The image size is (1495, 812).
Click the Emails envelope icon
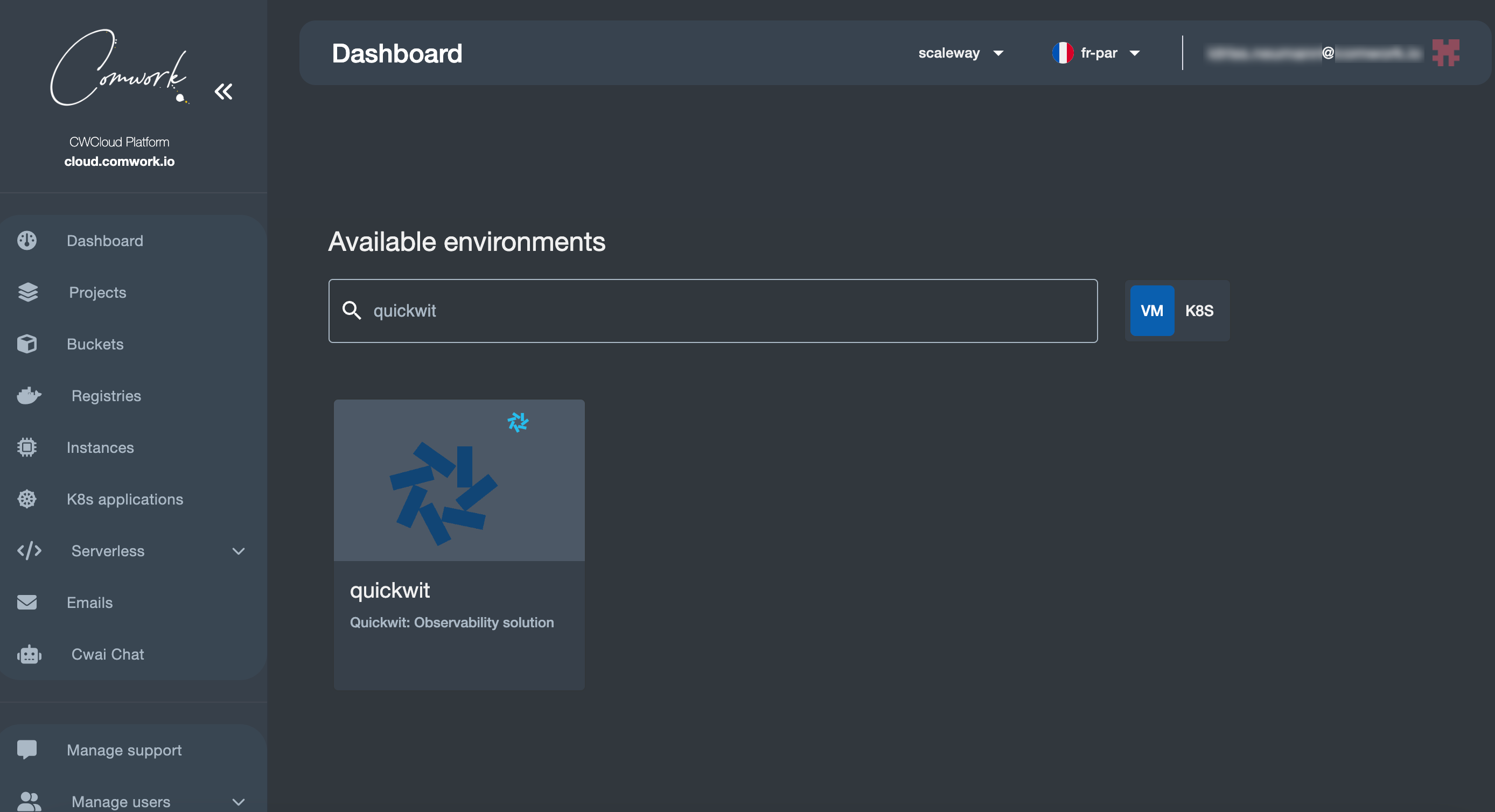[x=27, y=602]
